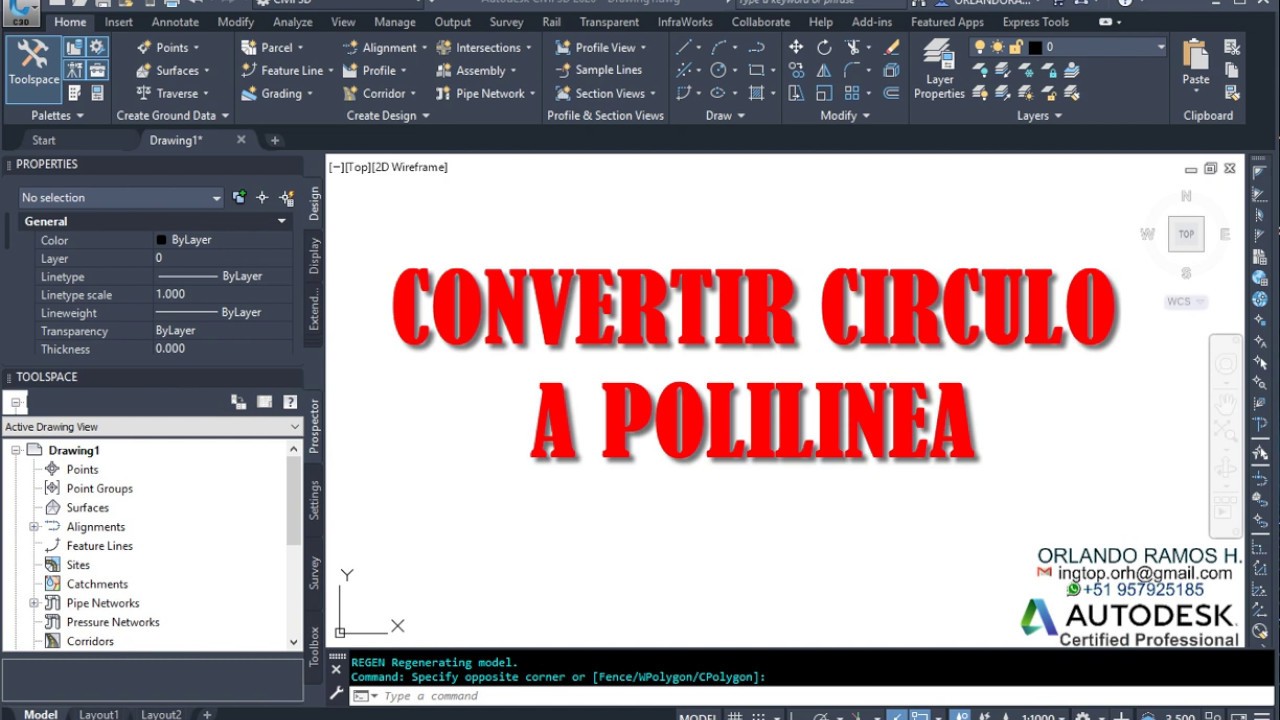Click the [2D Wireframe] visual style label
The width and height of the screenshot is (1280, 720).
pos(410,167)
